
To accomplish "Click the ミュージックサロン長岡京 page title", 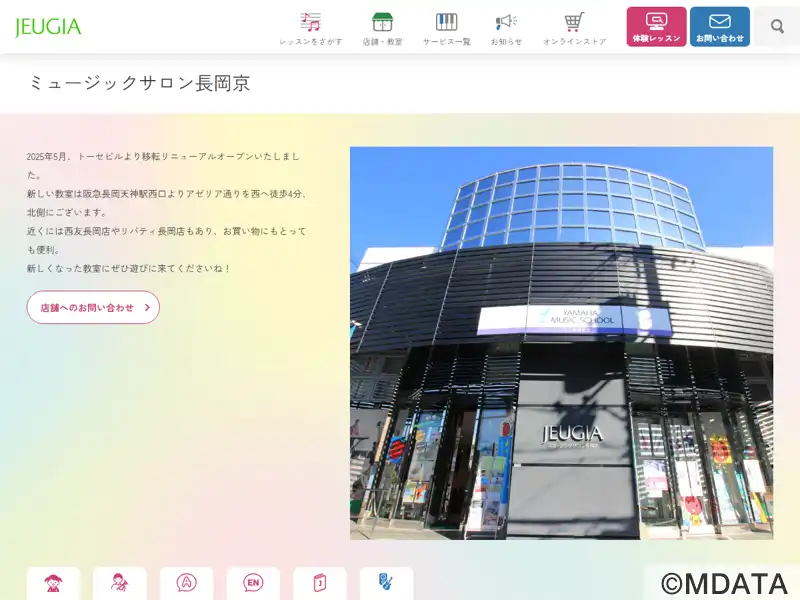I will pyautogui.click(x=139, y=83).
